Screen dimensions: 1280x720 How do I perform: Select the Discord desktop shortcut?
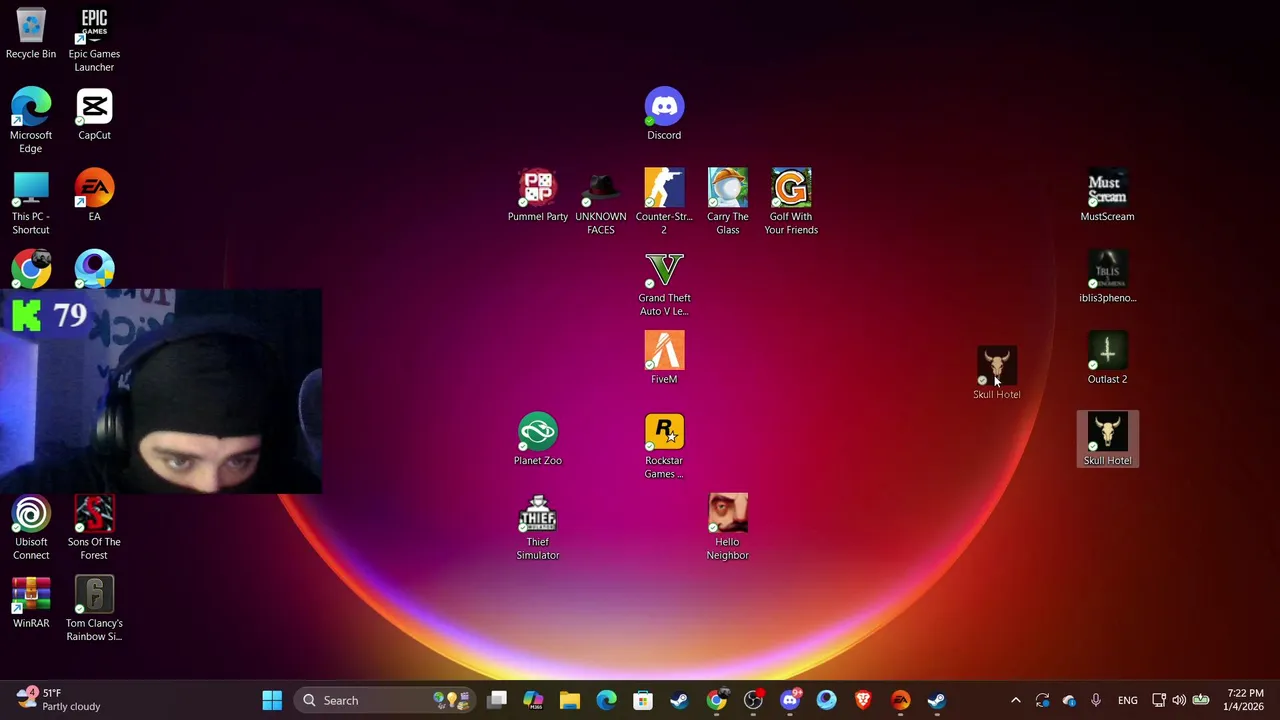click(x=664, y=114)
